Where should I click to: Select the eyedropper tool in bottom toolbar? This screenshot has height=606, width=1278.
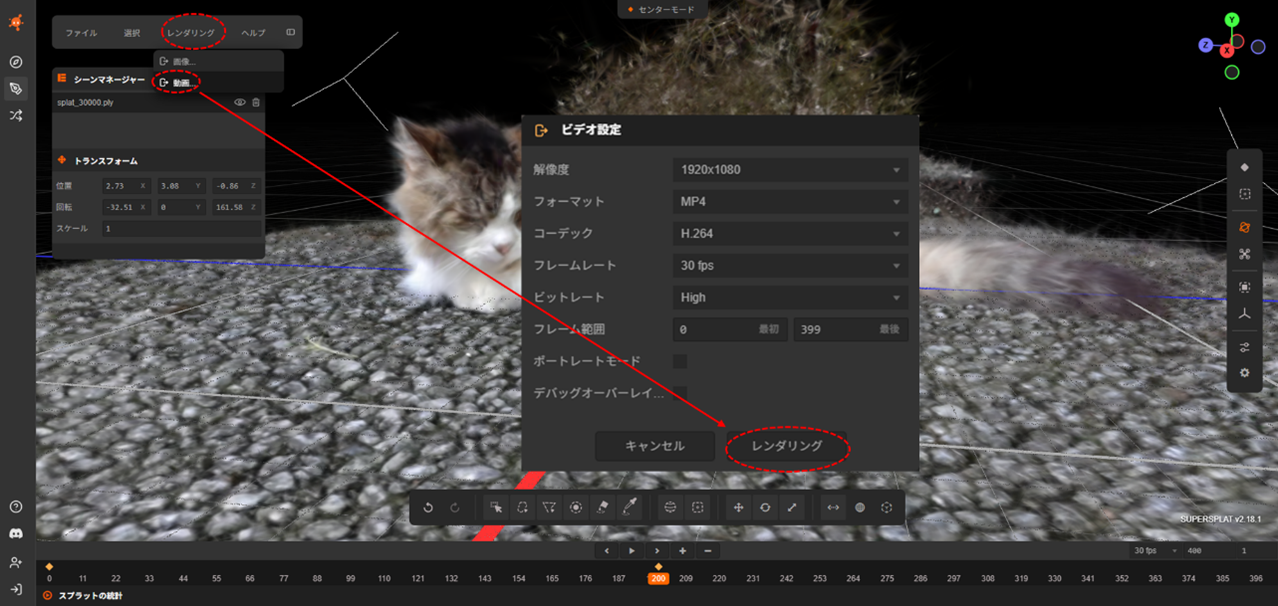pos(630,508)
